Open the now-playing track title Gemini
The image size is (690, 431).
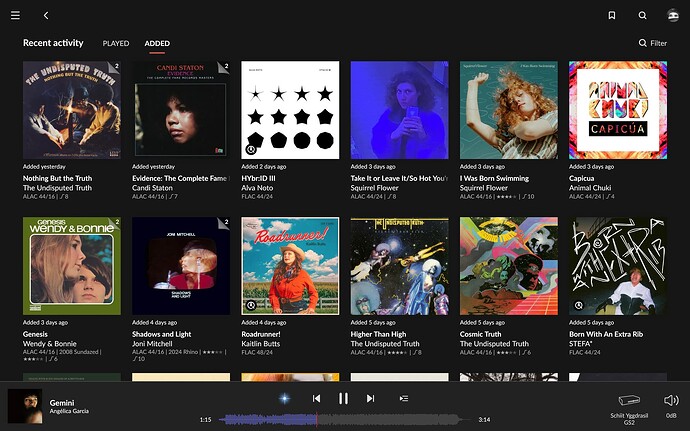62,403
